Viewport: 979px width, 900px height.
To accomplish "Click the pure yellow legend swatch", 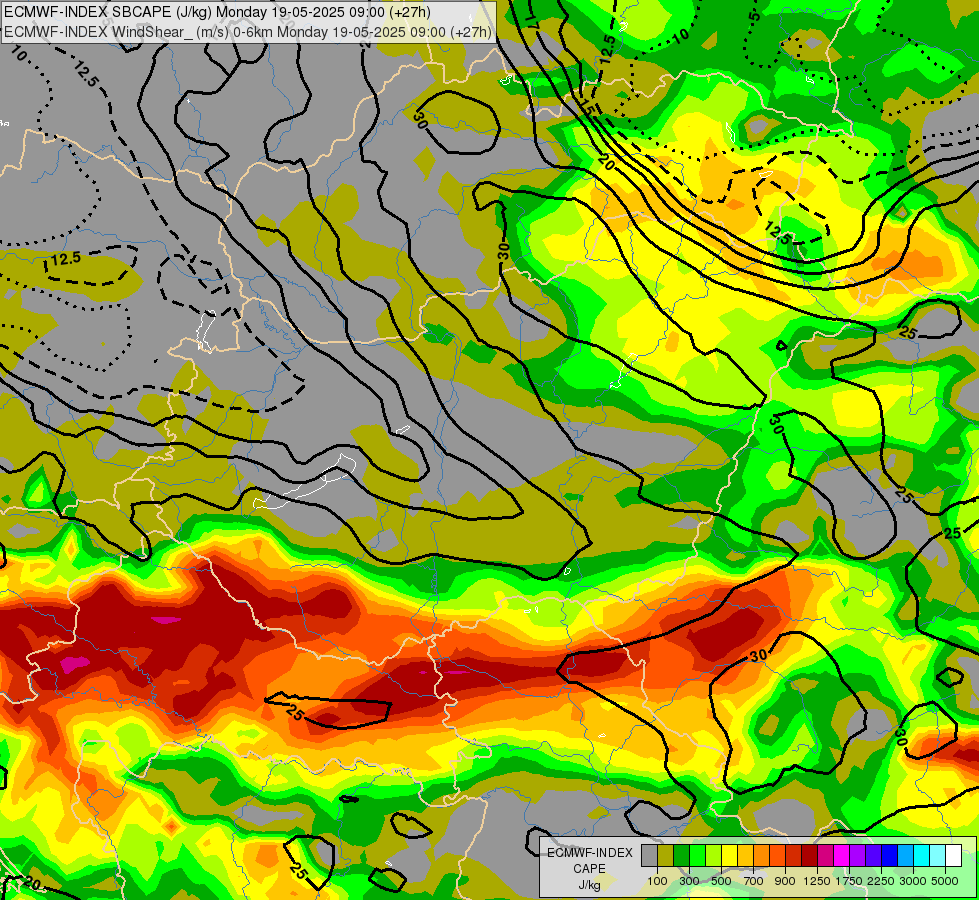I will 729,856.
